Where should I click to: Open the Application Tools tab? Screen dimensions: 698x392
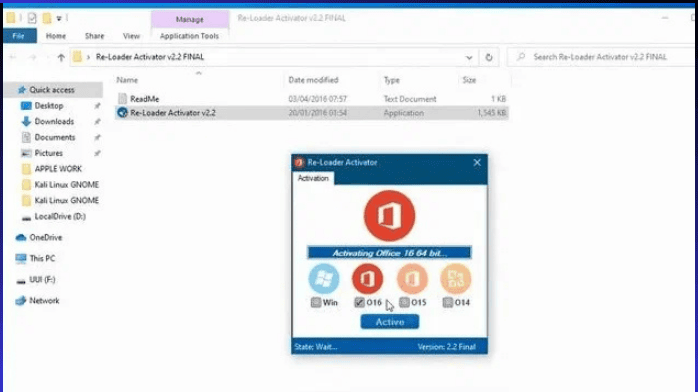(x=189, y=36)
